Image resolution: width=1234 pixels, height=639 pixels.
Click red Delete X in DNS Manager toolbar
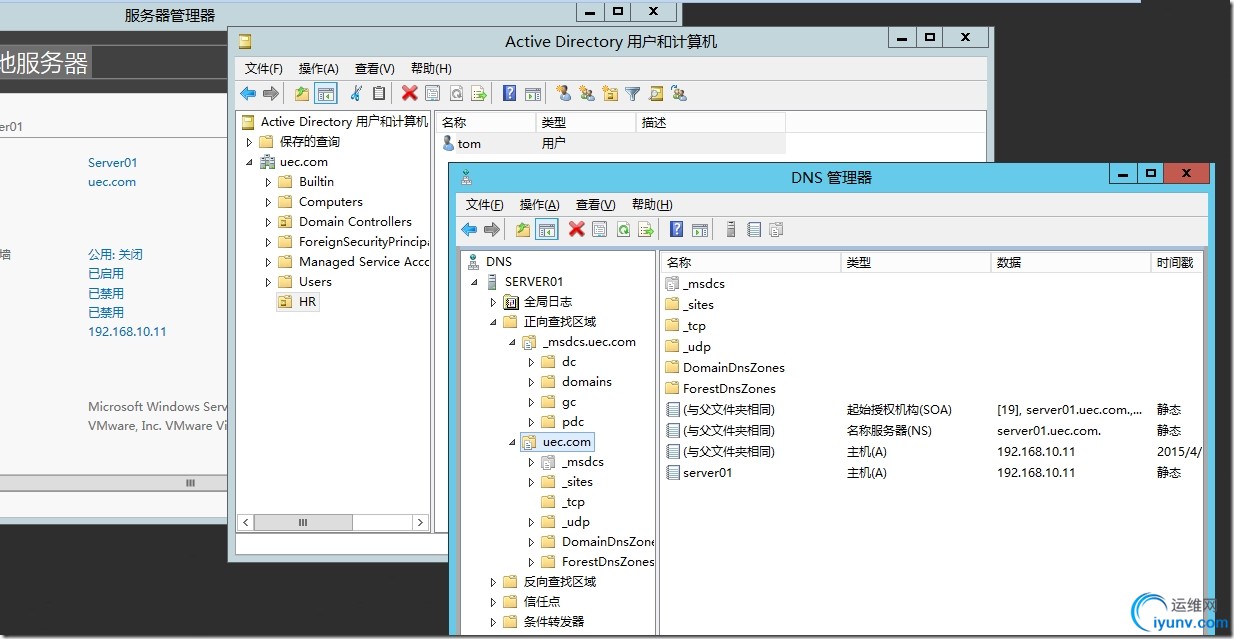pyautogui.click(x=576, y=229)
